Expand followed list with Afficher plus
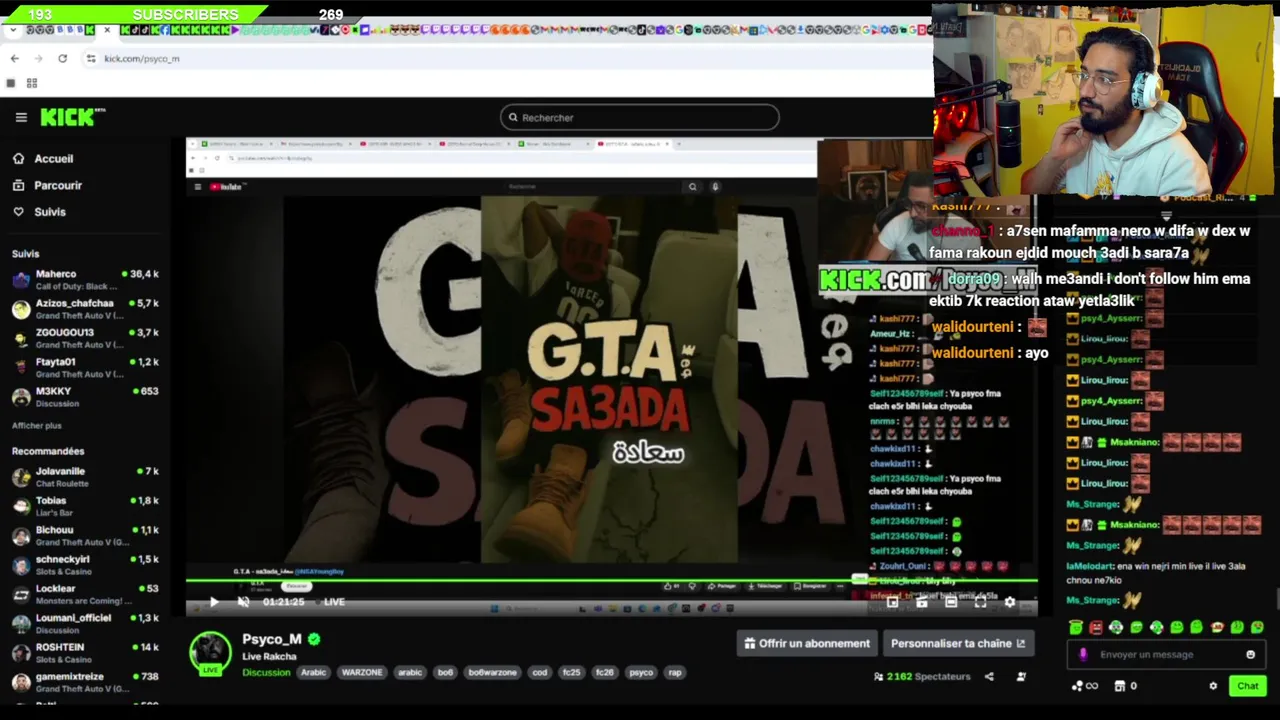Image resolution: width=1280 pixels, height=720 pixels. (36, 425)
